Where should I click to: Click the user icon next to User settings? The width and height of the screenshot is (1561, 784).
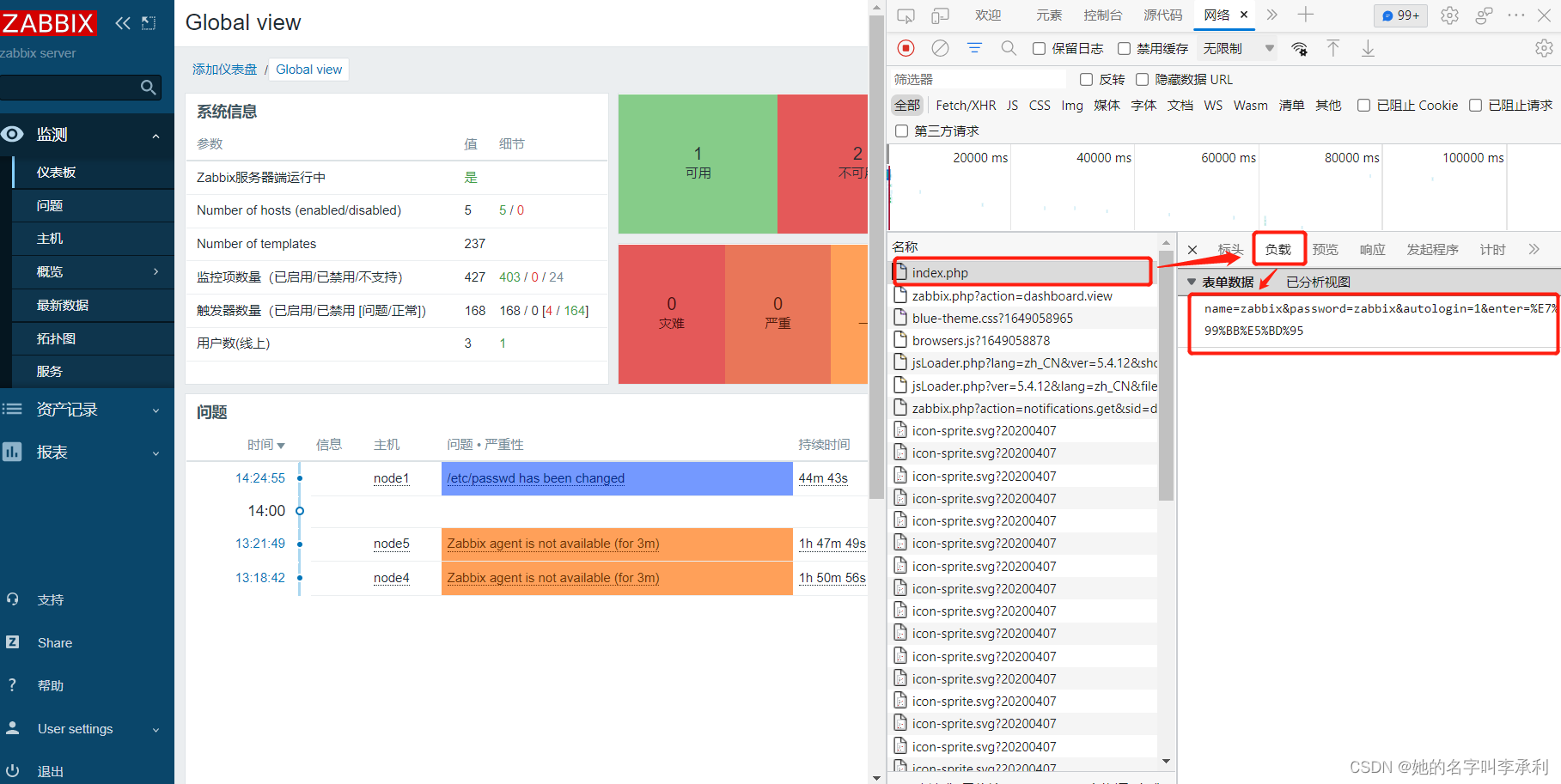(x=12, y=728)
